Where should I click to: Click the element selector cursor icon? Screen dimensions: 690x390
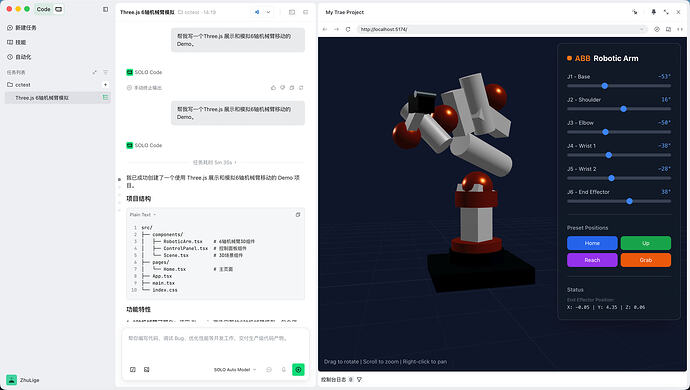(x=635, y=12)
